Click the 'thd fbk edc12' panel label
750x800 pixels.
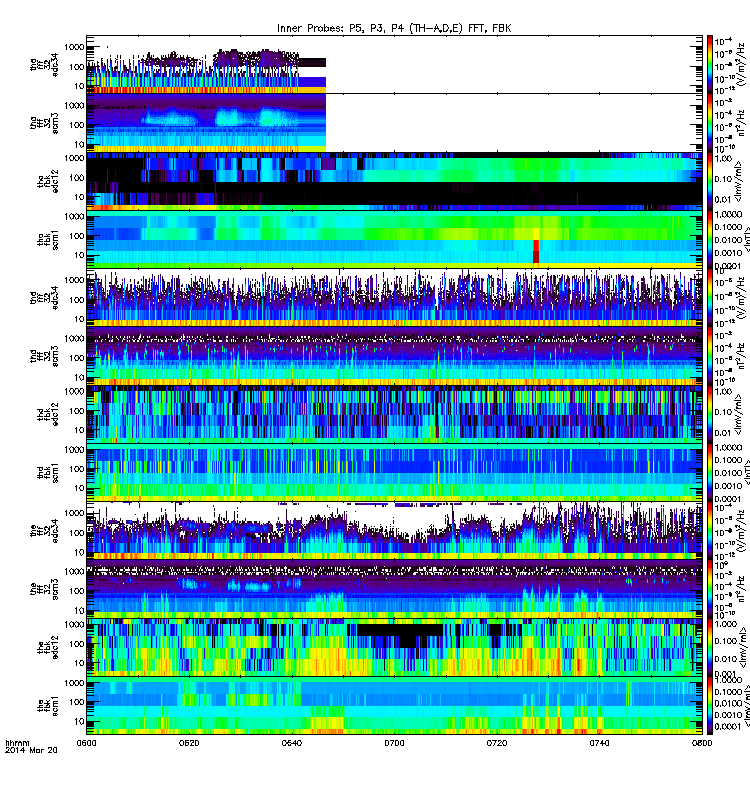[47, 414]
